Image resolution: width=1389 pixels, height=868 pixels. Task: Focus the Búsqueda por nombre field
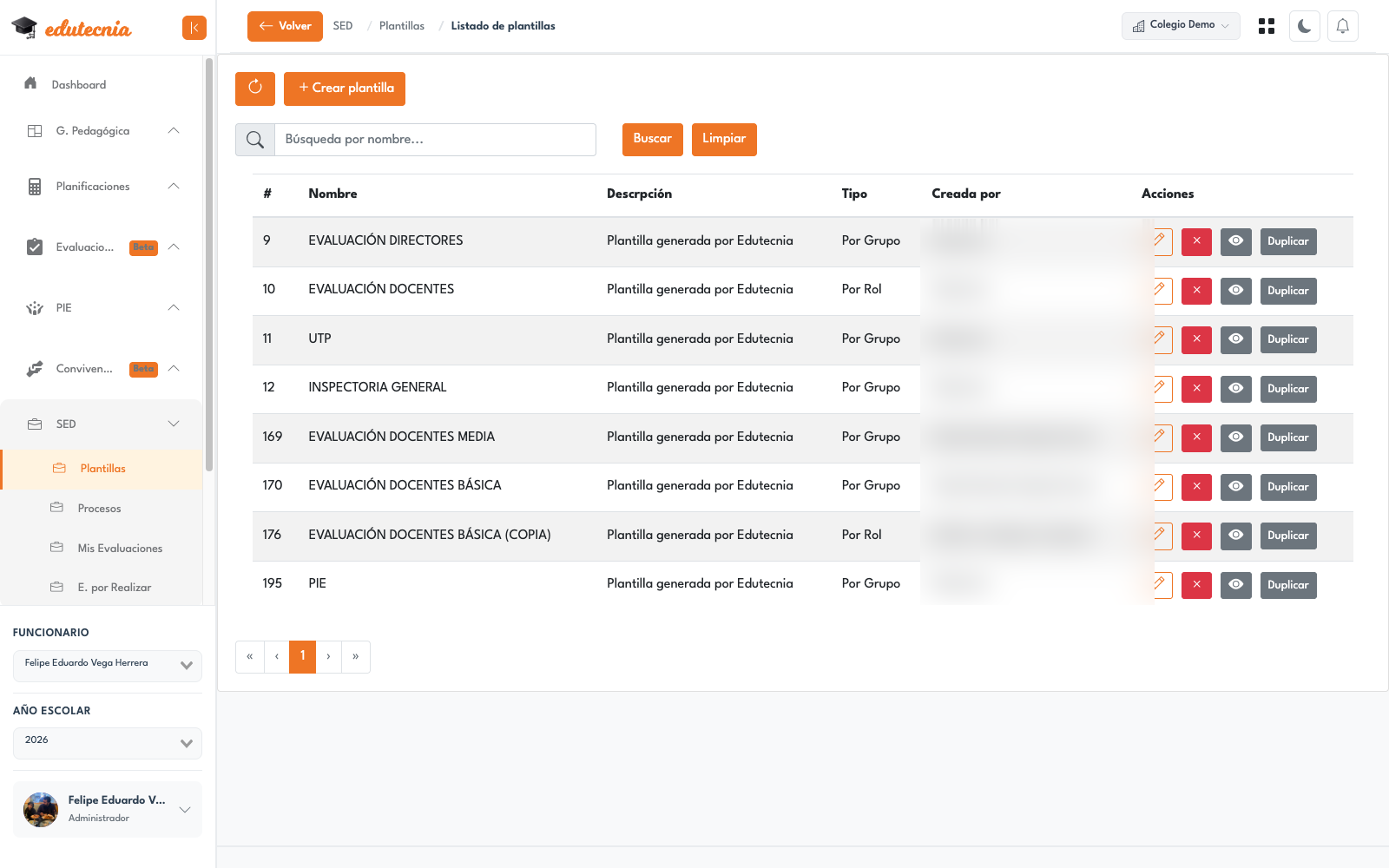coord(436,140)
